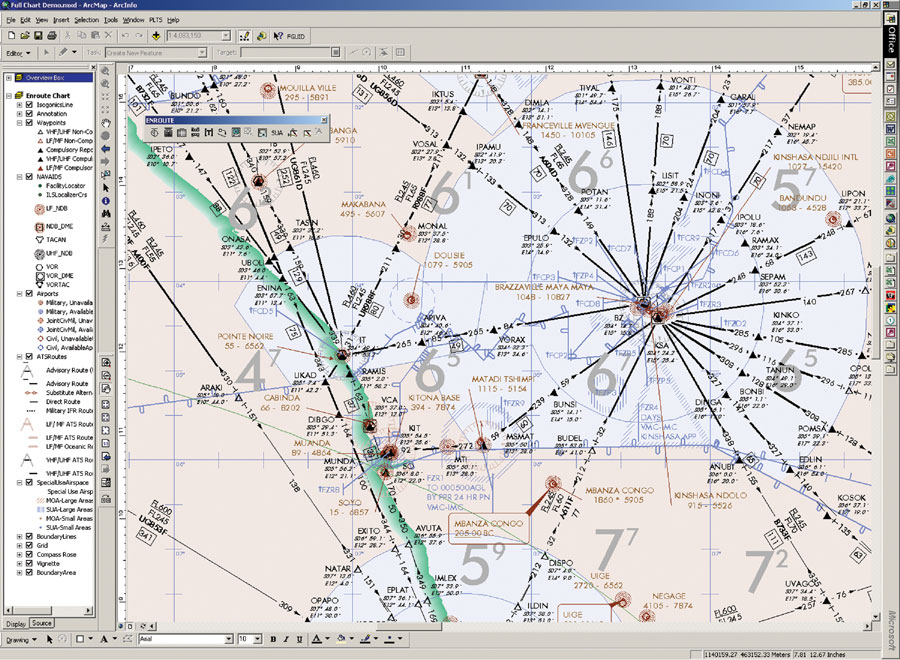The image size is (900, 660).
Task: Click the Save icon
Action: click(x=40, y=33)
